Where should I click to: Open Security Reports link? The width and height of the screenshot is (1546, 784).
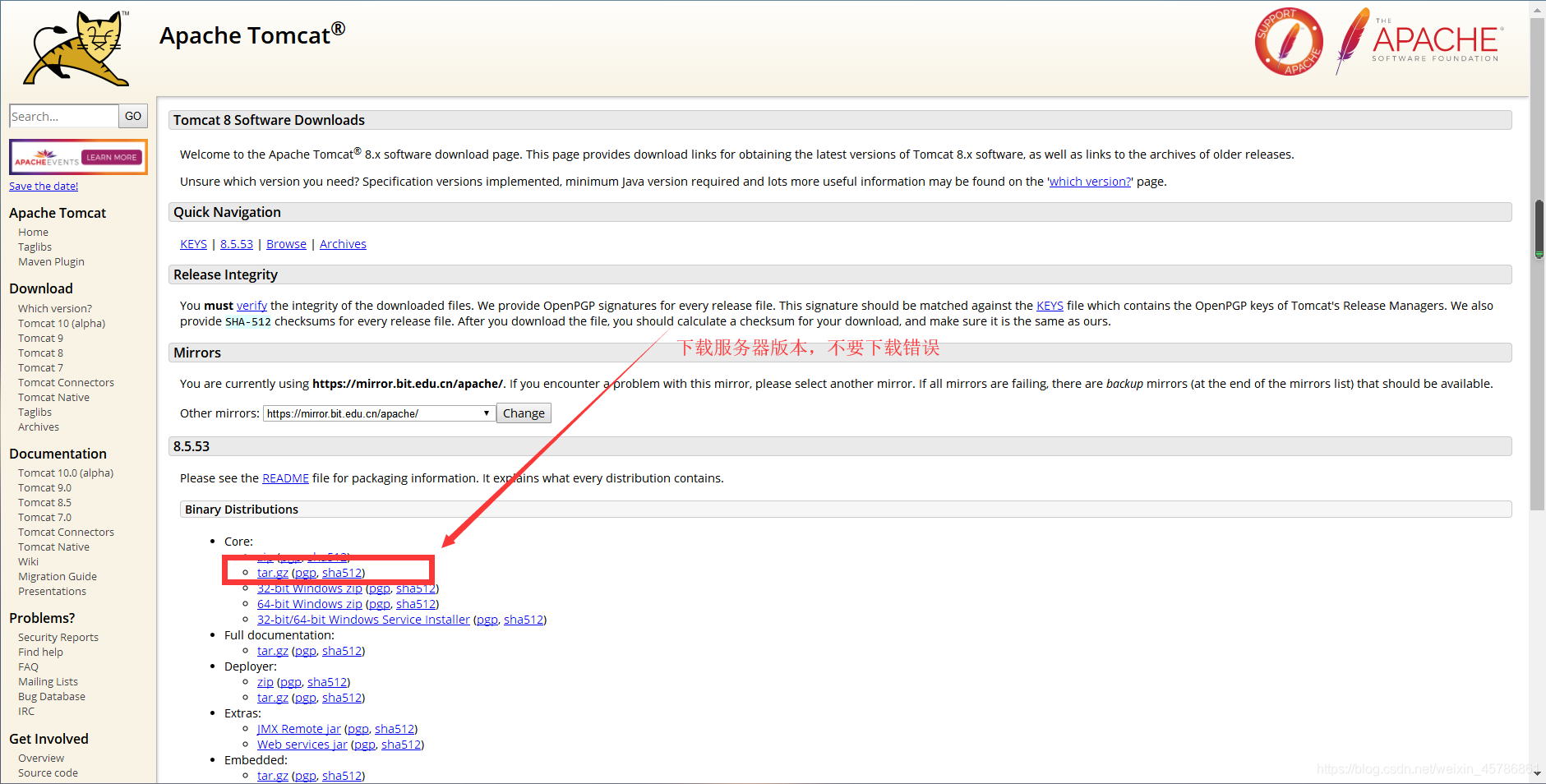click(x=58, y=638)
